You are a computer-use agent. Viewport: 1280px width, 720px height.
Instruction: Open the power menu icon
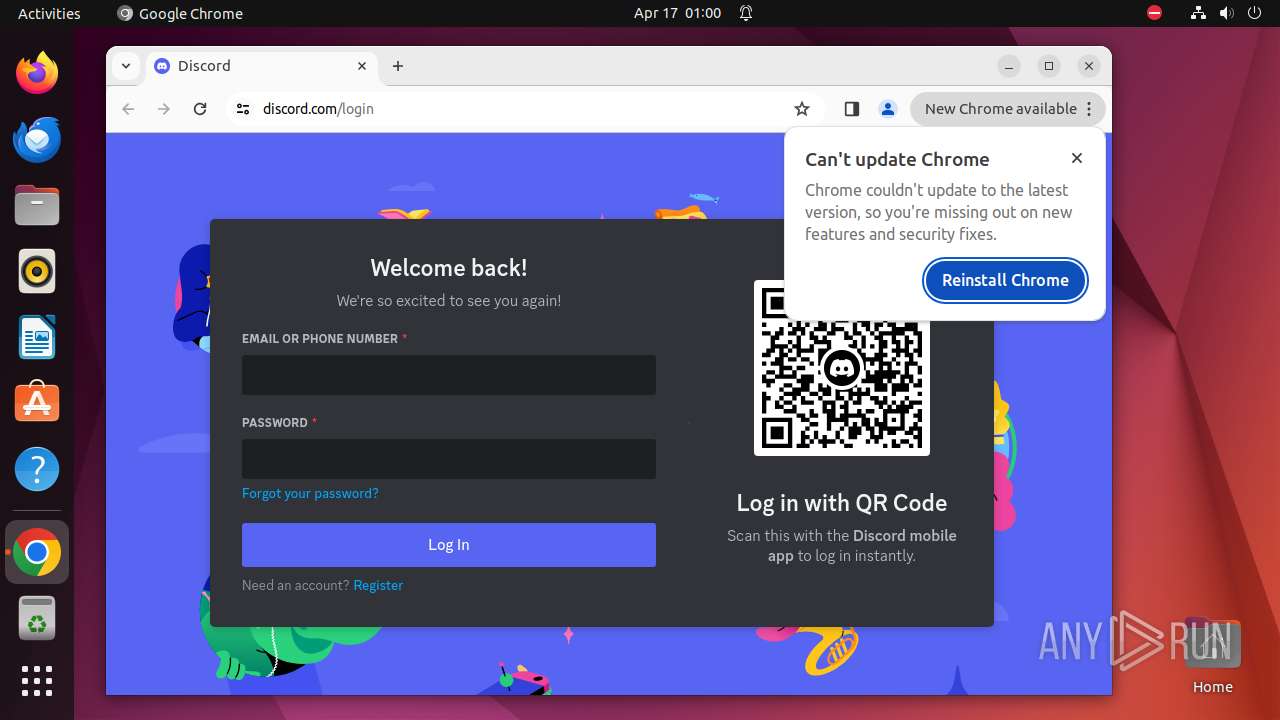click(x=1254, y=13)
